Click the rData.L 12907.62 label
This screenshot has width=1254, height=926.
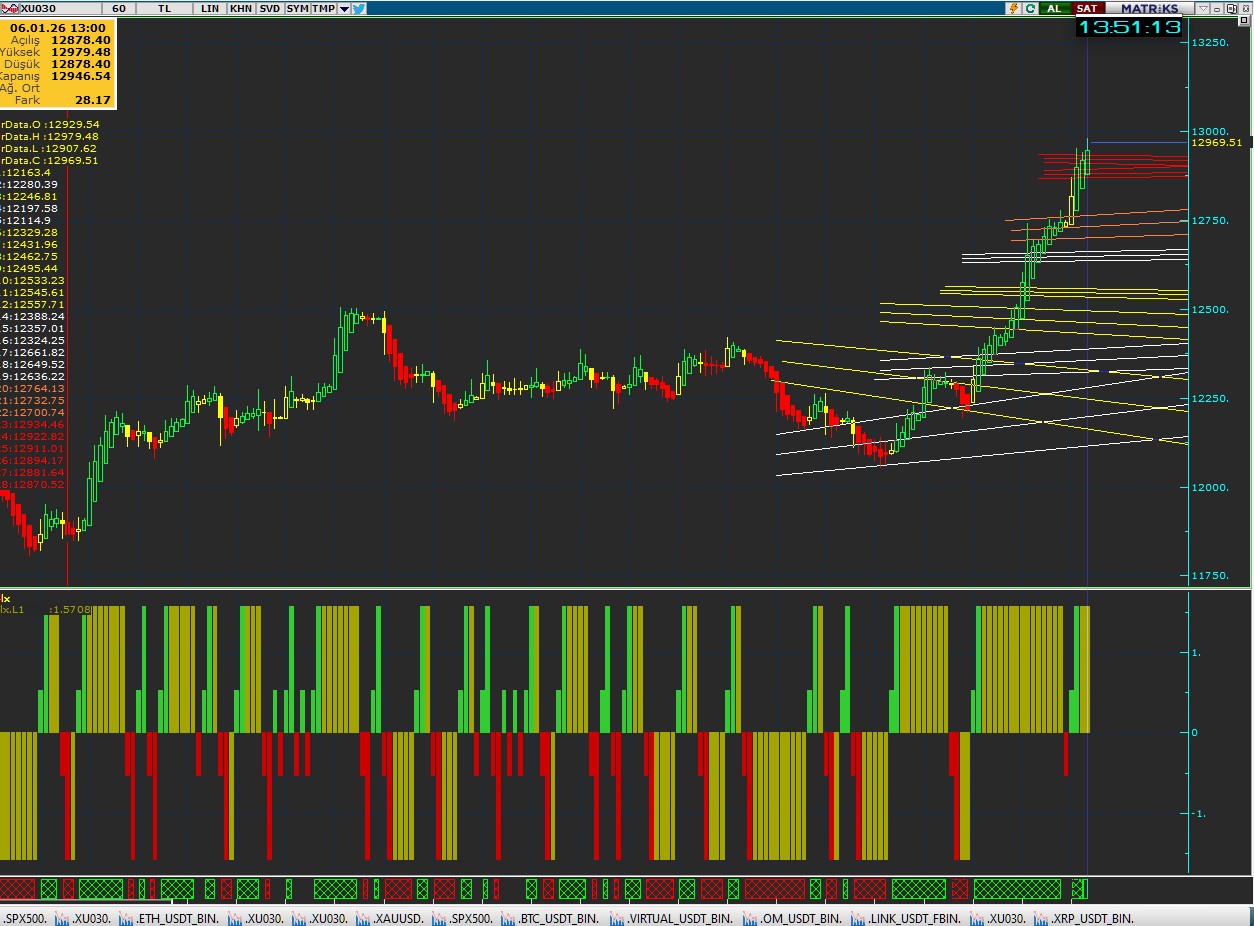tap(50, 148)
